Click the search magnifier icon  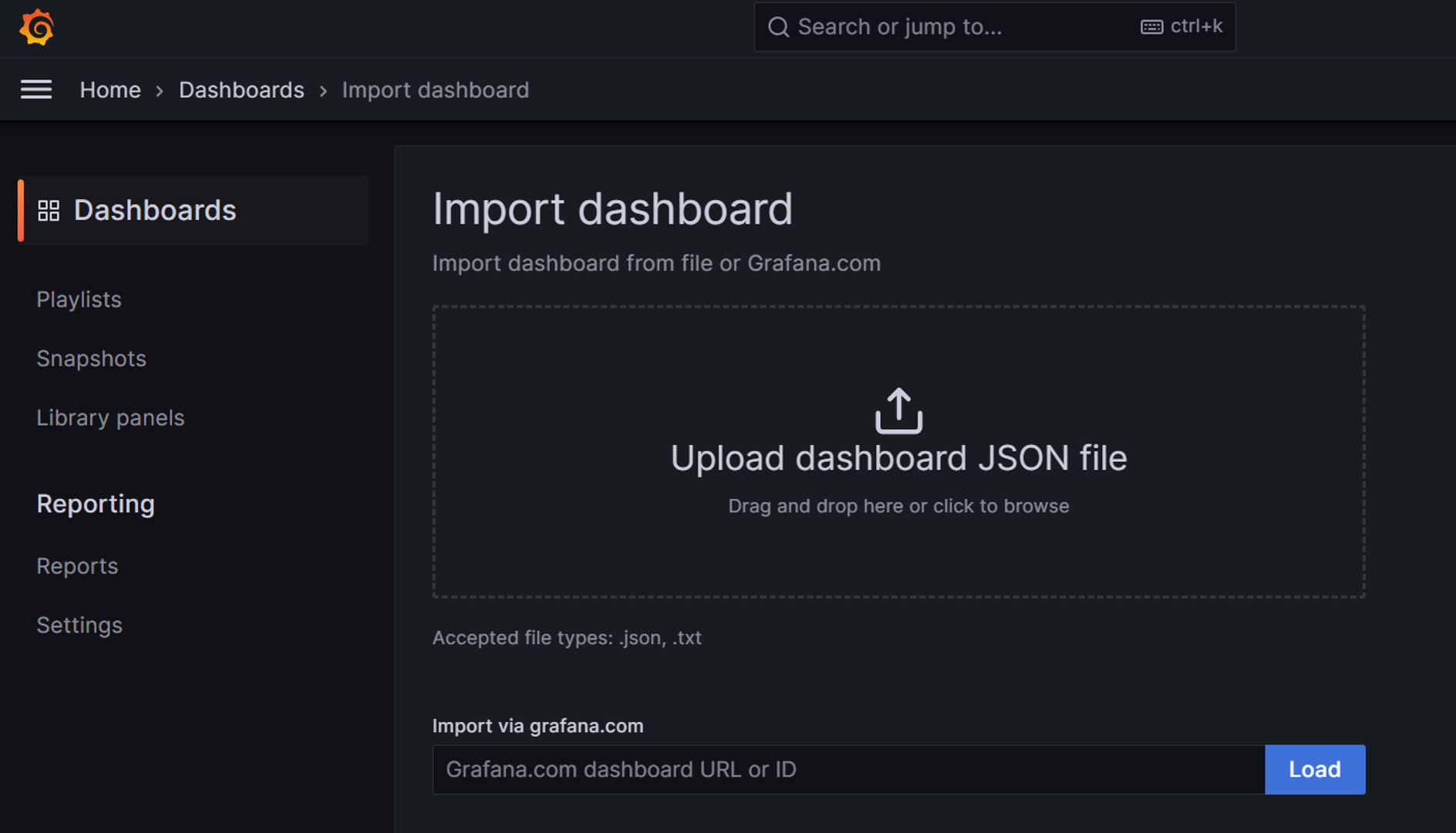click(778, 27)
